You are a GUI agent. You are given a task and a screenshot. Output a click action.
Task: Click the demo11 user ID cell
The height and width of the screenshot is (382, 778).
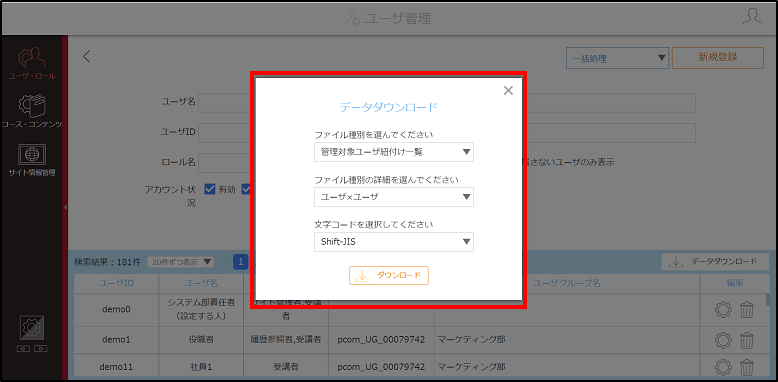tap(116, 367)
